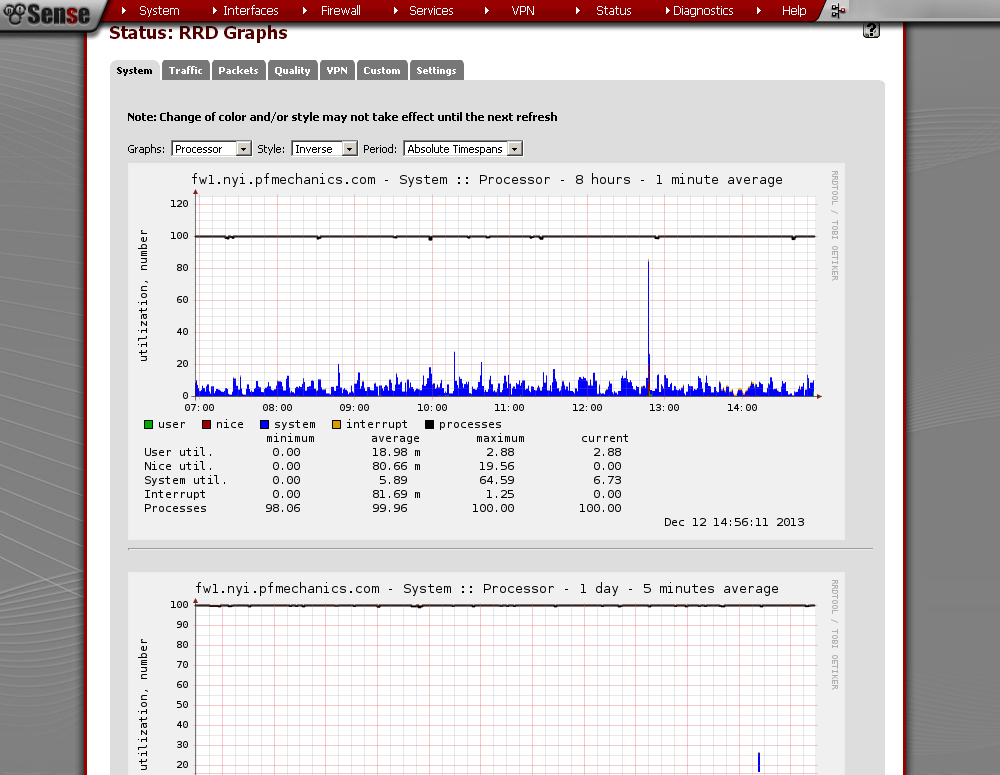The width and height of the screenshot is (1000, 775).
Task: Switch to the Custom tab
Action: point(382,70)
